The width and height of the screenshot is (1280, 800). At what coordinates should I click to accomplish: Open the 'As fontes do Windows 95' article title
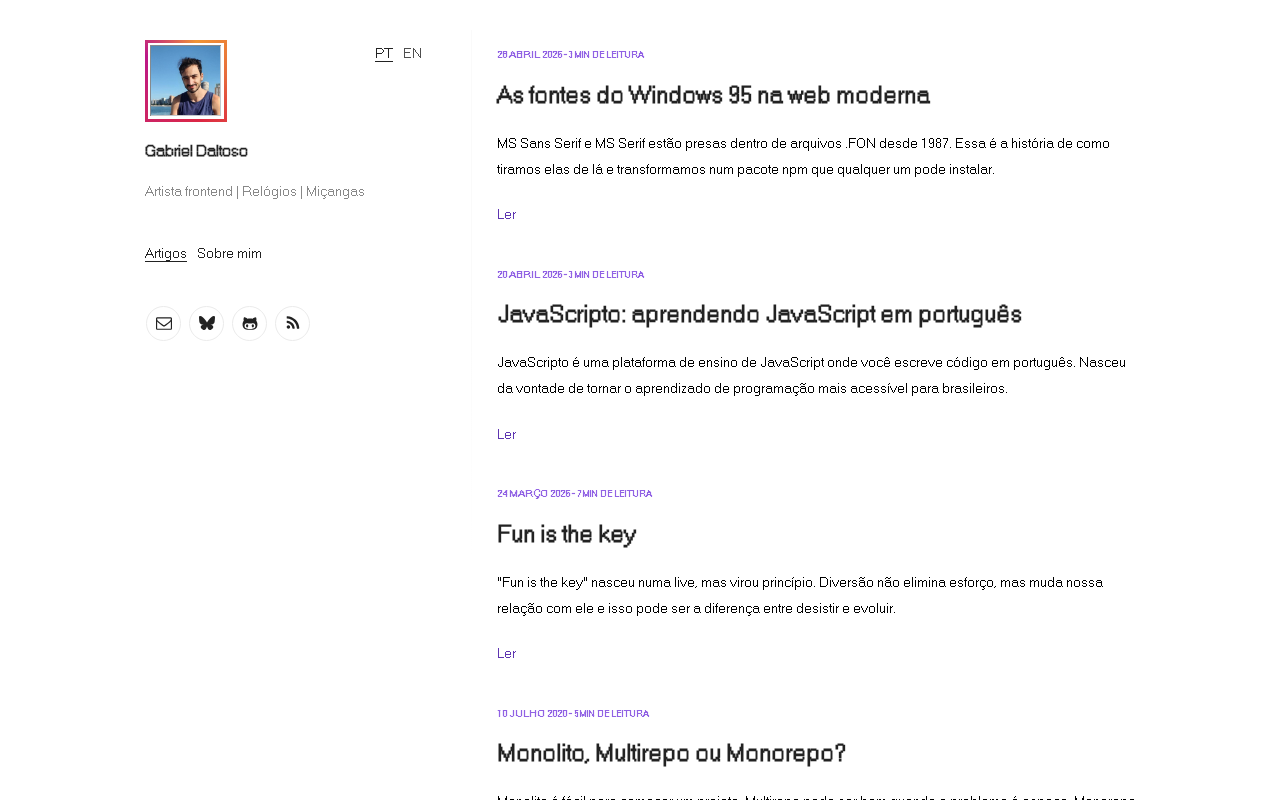pos(713,96)
